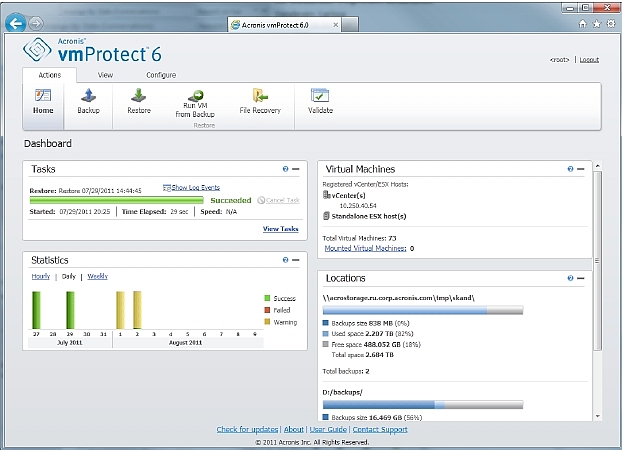Collapse the Locations panel
This screenshot has height=450, width=622.
(581, 278)
